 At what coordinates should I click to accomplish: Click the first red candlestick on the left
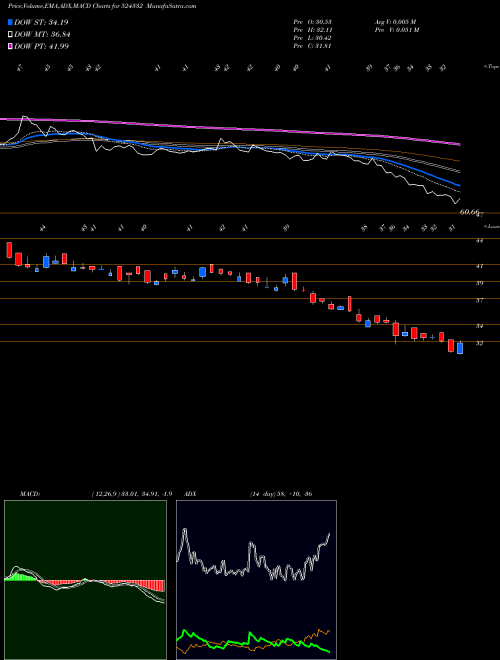coord(9,250)
